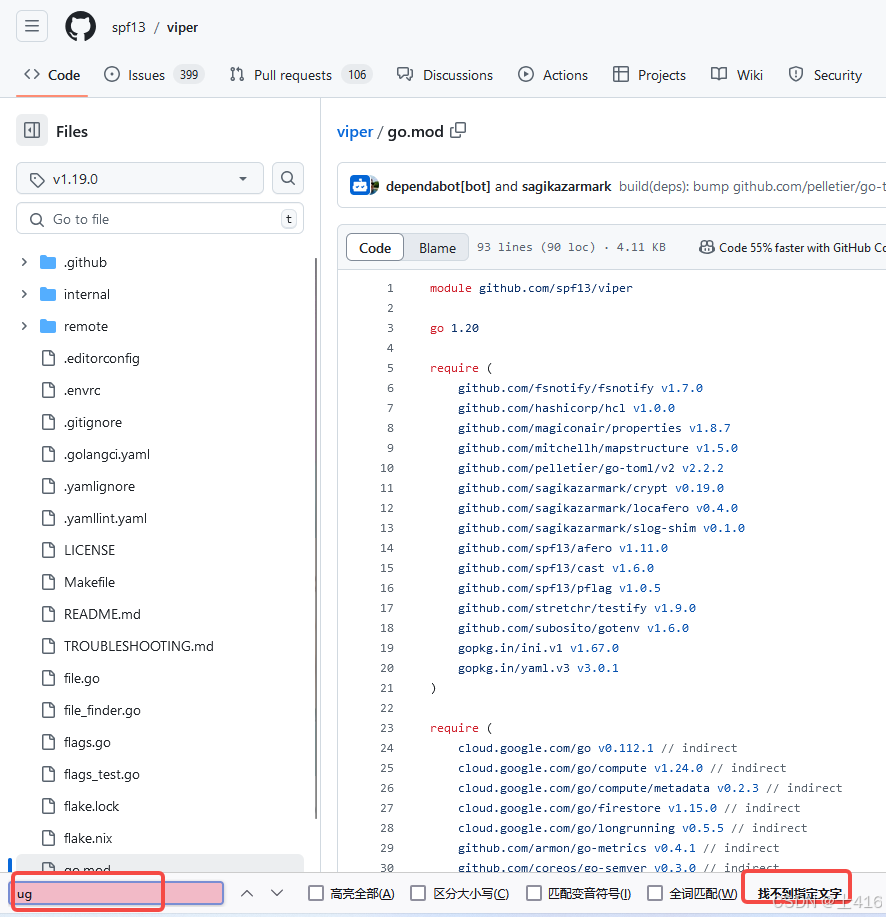
Task: Open .golangci.yaml in file tree
Action: pos(107,454)
